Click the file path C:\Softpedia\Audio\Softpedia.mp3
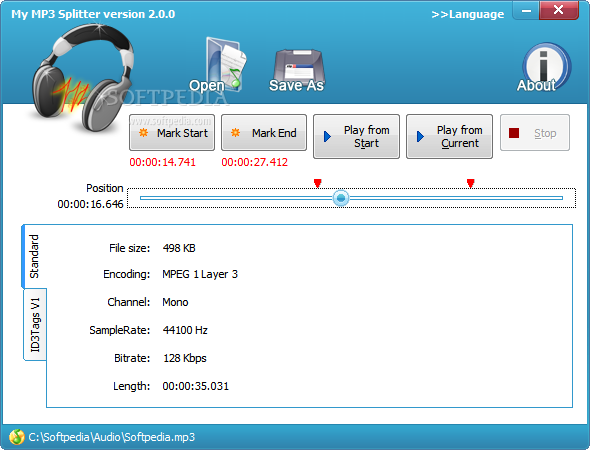This screenshot has height=450, width=590. click(112, 437)
